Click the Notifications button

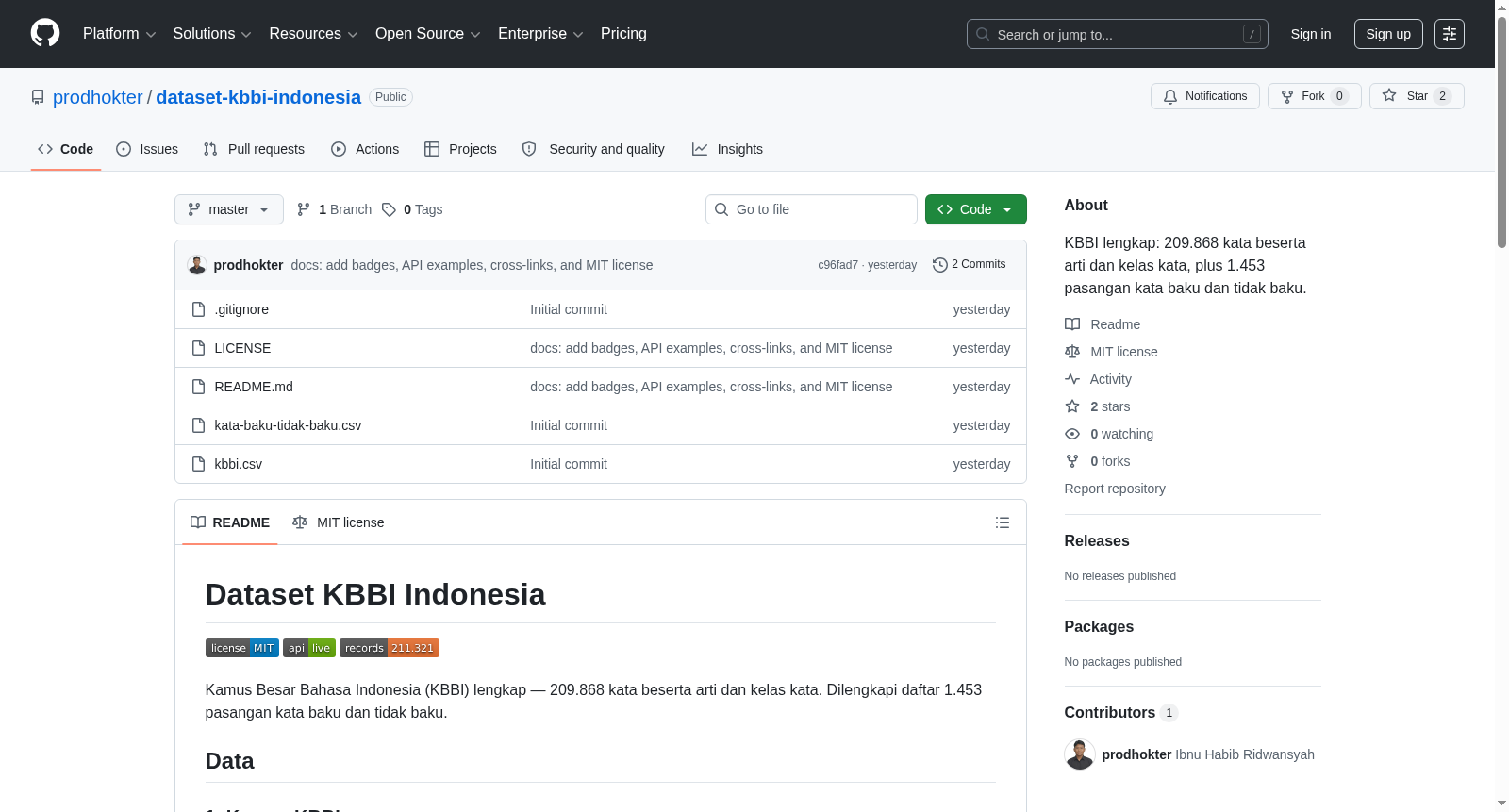[1205, 96]
